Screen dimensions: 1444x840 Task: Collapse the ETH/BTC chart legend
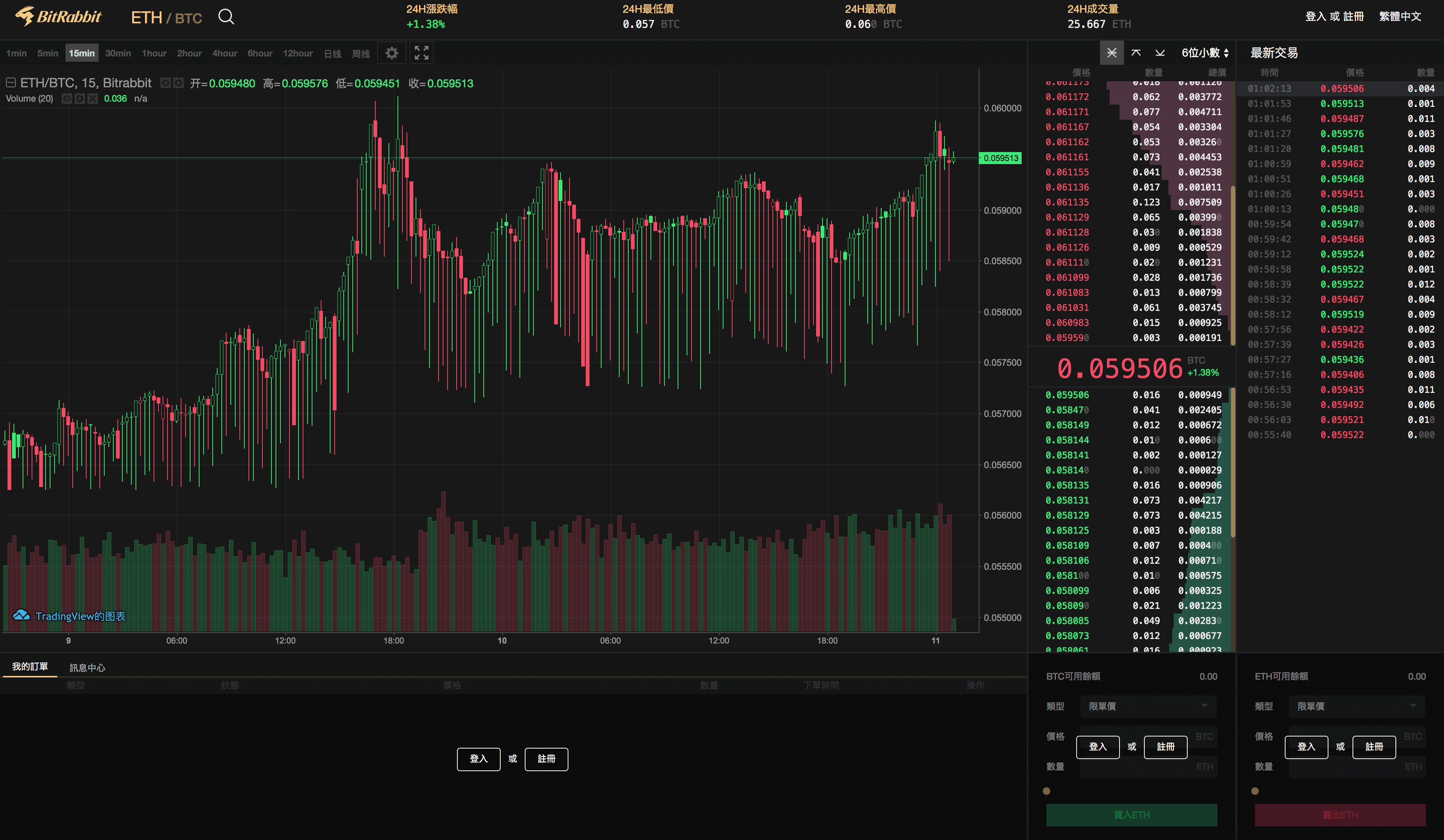point(10,82)
